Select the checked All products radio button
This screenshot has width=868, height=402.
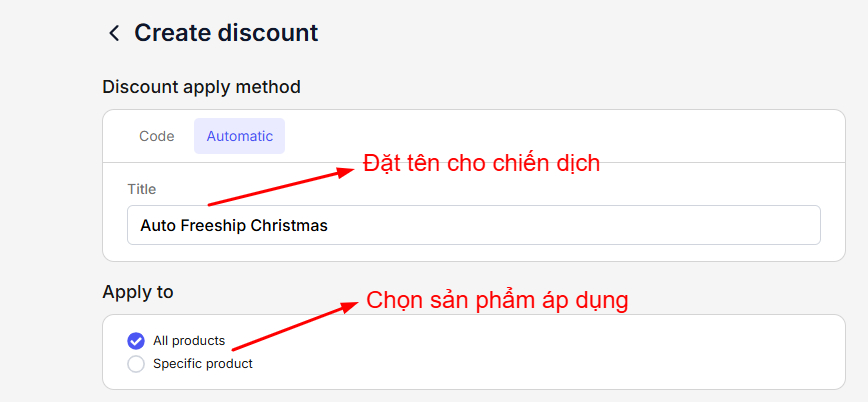point(136,341)
